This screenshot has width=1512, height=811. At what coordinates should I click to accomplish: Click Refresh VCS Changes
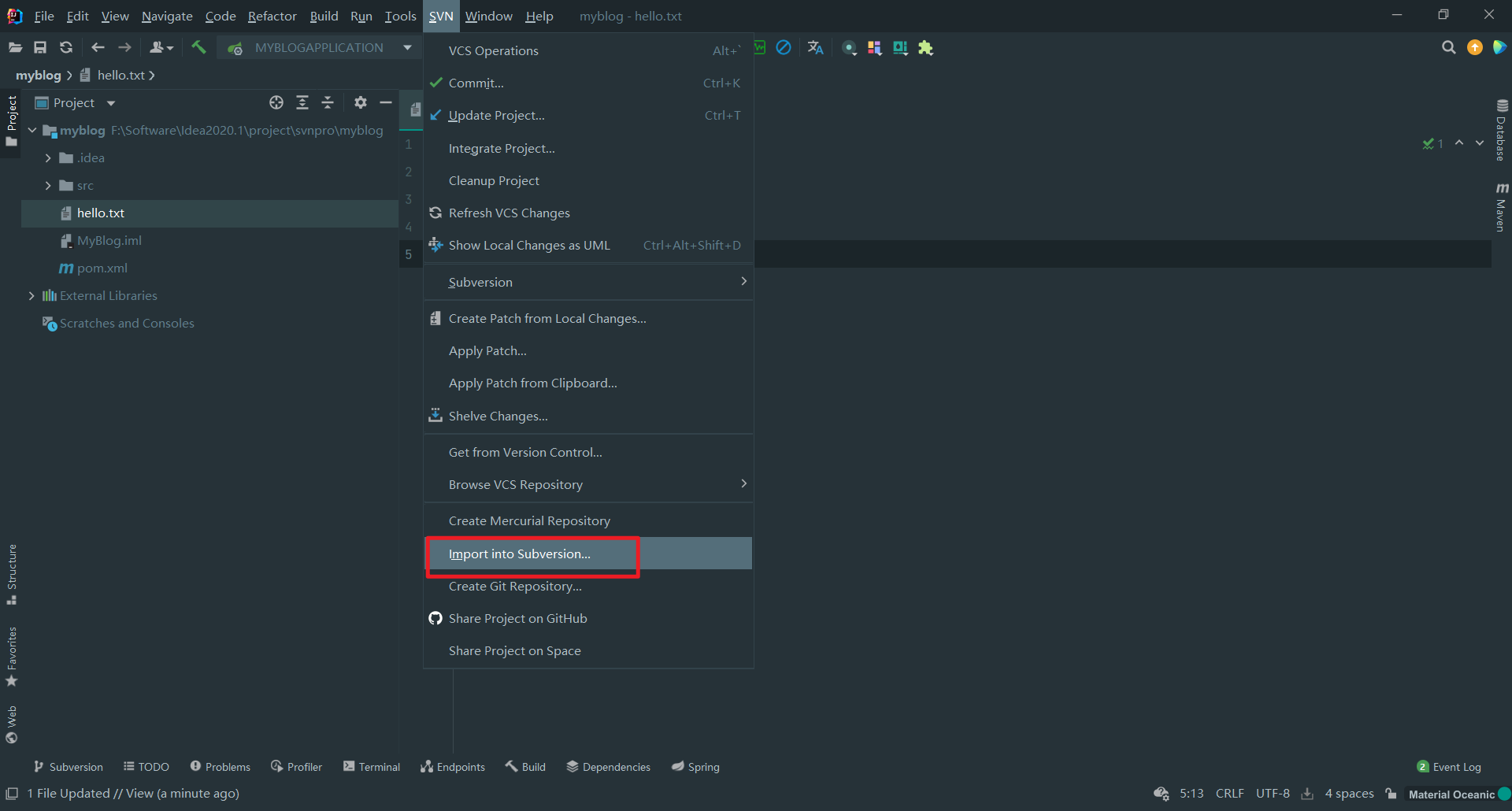coord(588,213)
